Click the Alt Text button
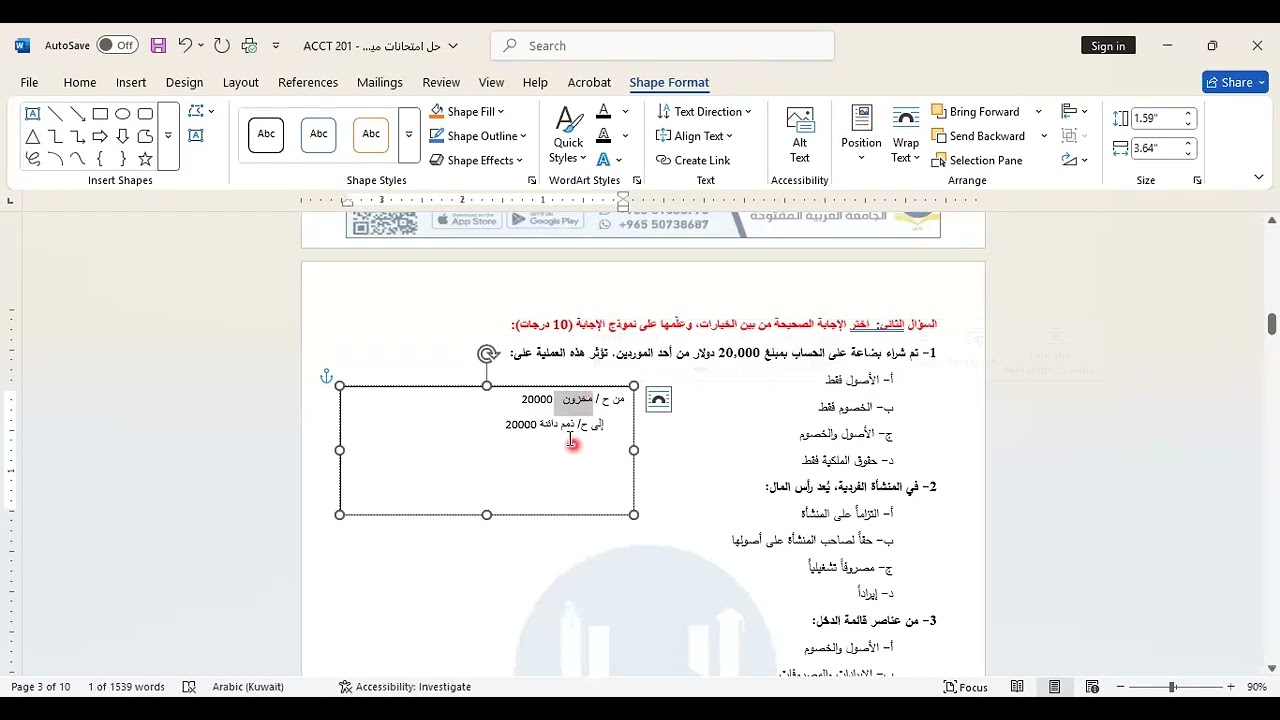This screenshot has width=1280, height=720. pyautogui.click(x=800, y=136)
